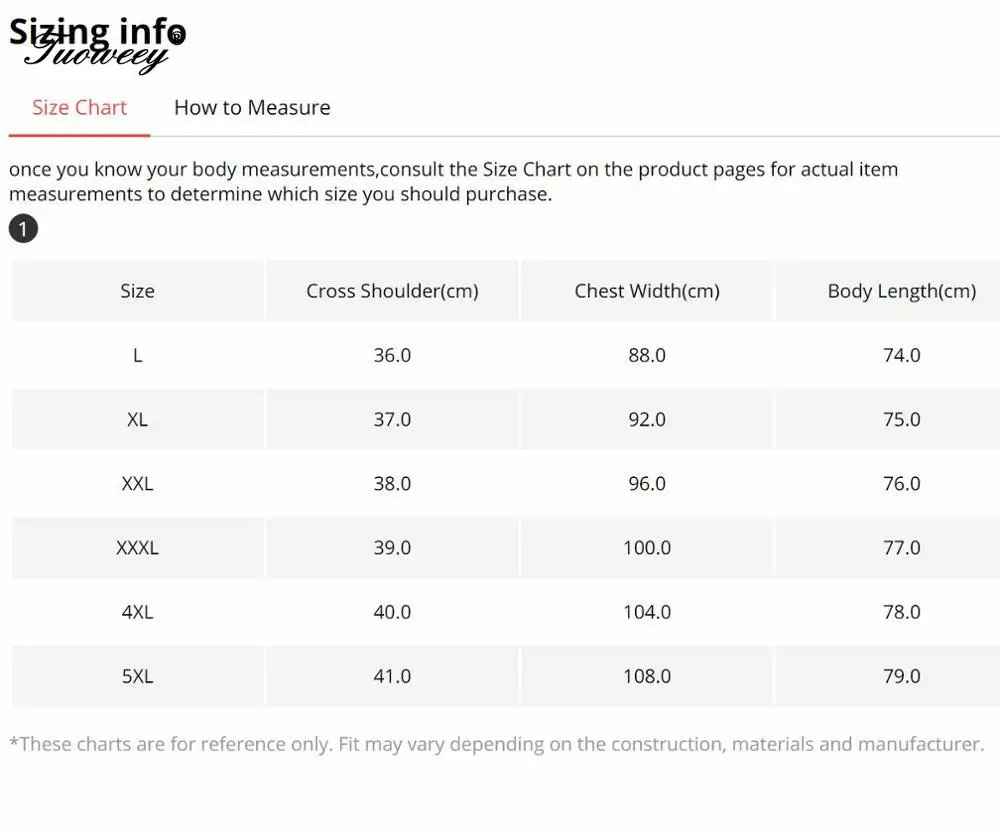Click the 4XL size row label

pos(137,612)
